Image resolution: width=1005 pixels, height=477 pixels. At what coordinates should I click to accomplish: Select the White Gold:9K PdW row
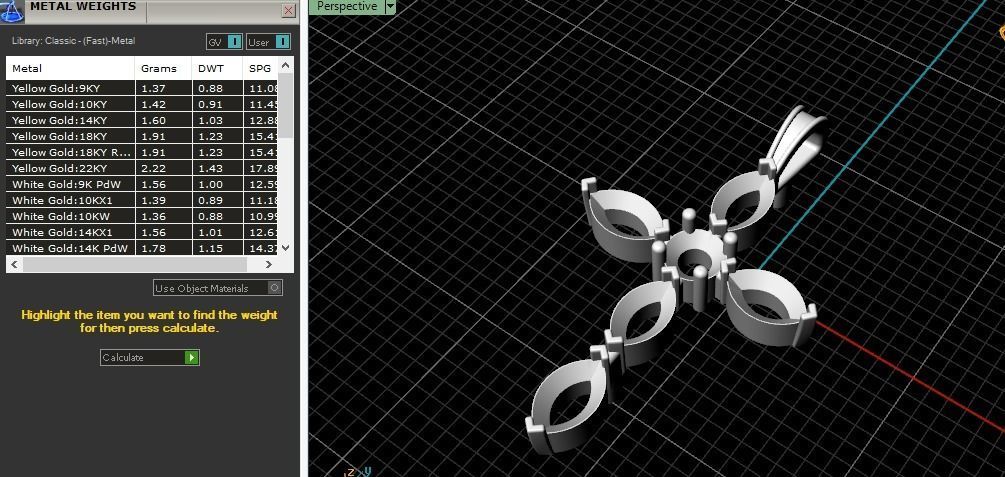click(x=142, y=184)
